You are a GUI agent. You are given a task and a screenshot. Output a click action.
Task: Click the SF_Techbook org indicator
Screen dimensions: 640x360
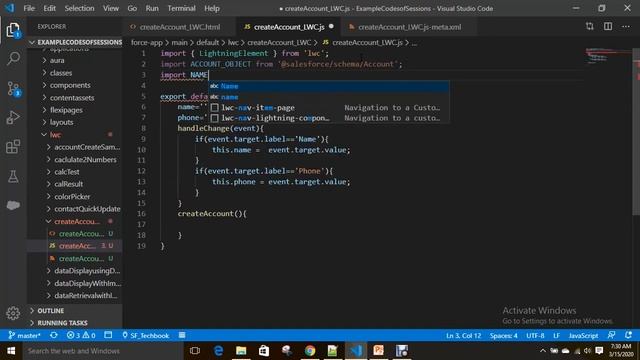(x=145, y=336)
